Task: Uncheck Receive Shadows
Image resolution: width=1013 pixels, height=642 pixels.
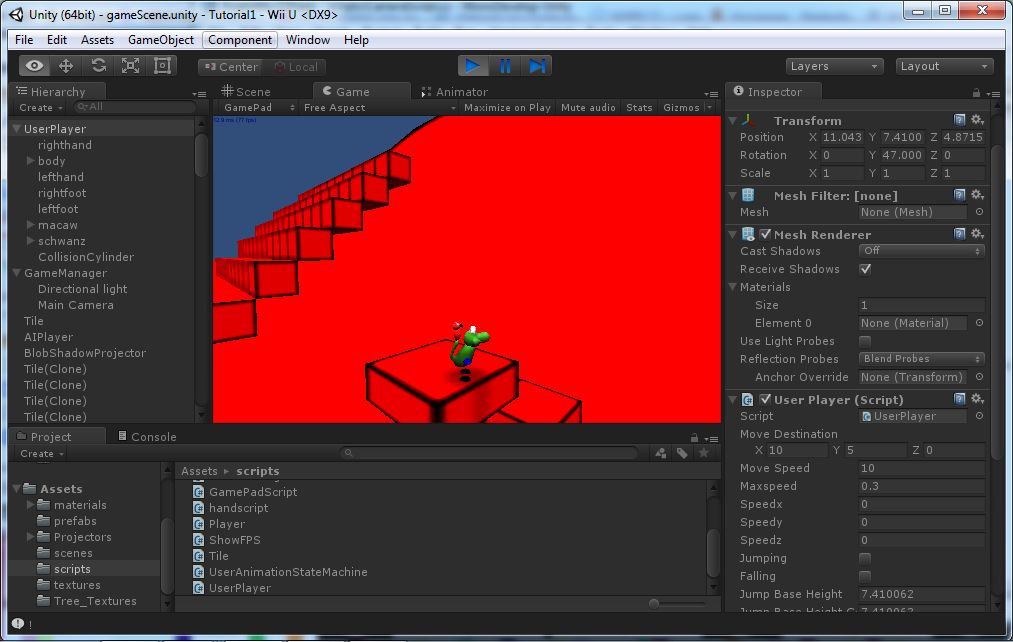Action: click(x=865, y=269)
